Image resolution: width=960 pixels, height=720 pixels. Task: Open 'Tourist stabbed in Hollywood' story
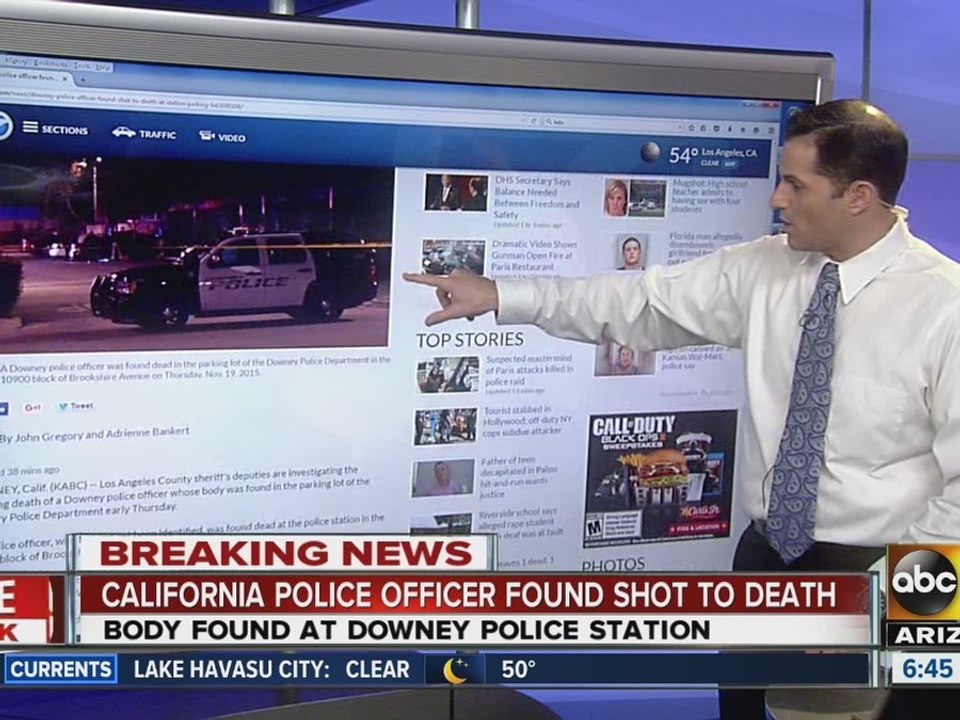point(527,421)
